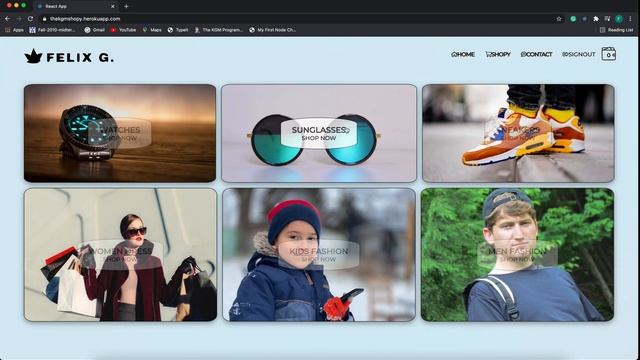Screen dimensions: 640x360
Task: Open a new browser tab
Action: [x=126, y=6]
